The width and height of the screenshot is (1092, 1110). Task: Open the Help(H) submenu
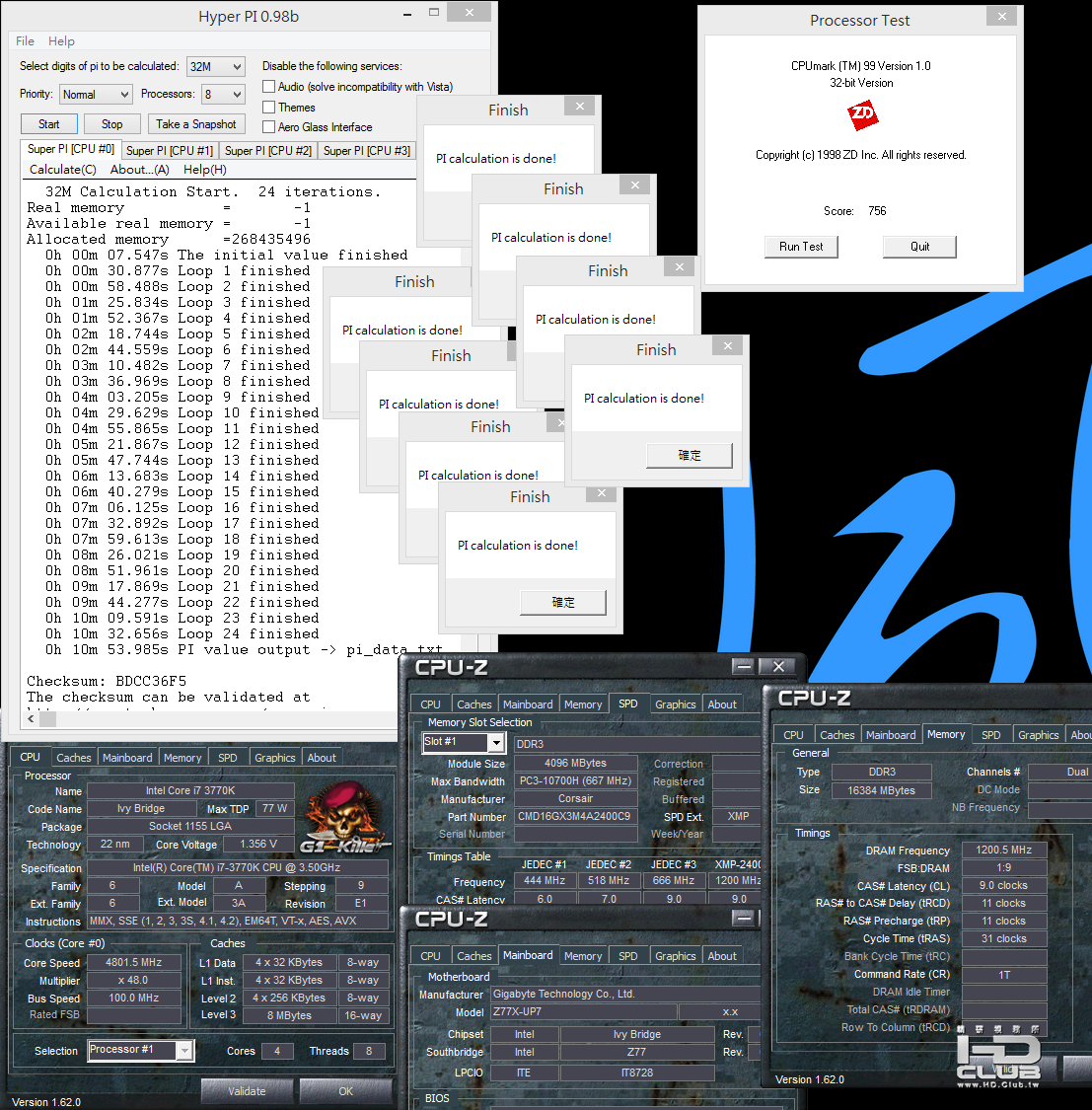[x=205, y=169]
